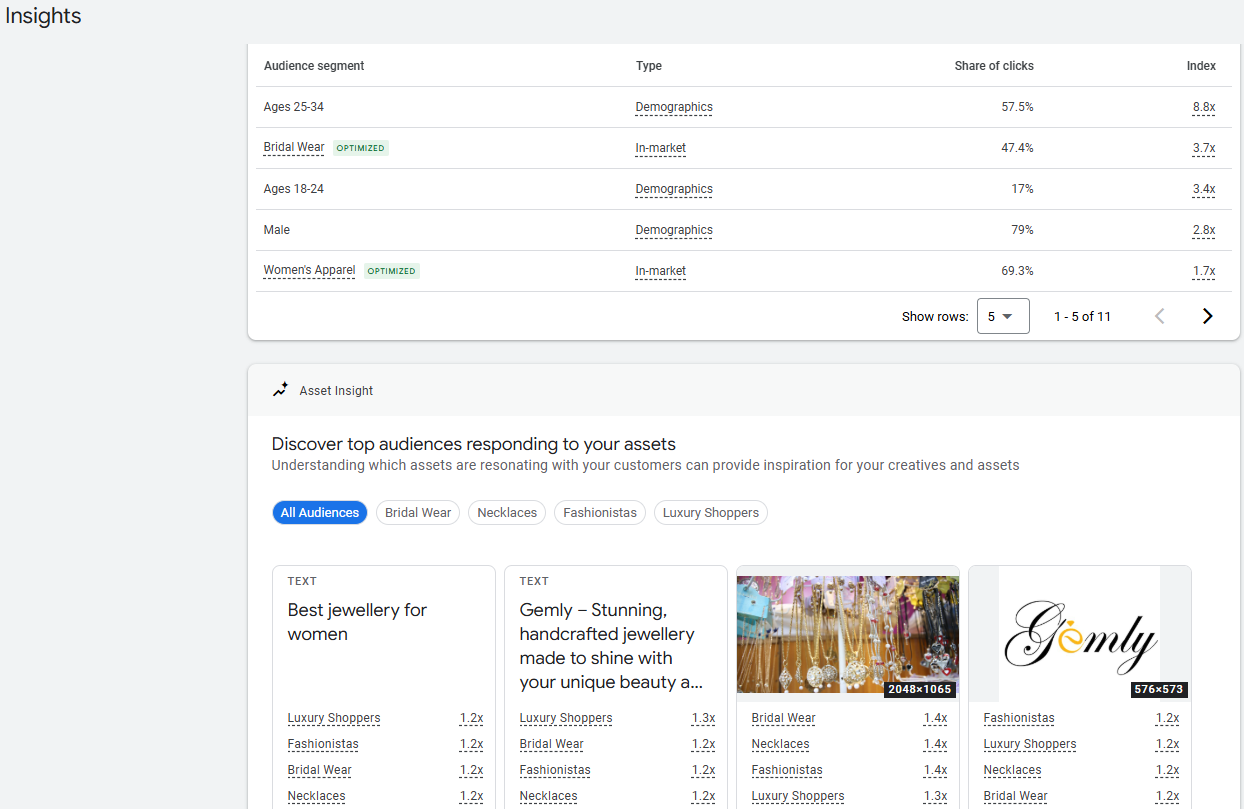
Task: Click Necklaces under Gemly logo card
Action: 1013,770
